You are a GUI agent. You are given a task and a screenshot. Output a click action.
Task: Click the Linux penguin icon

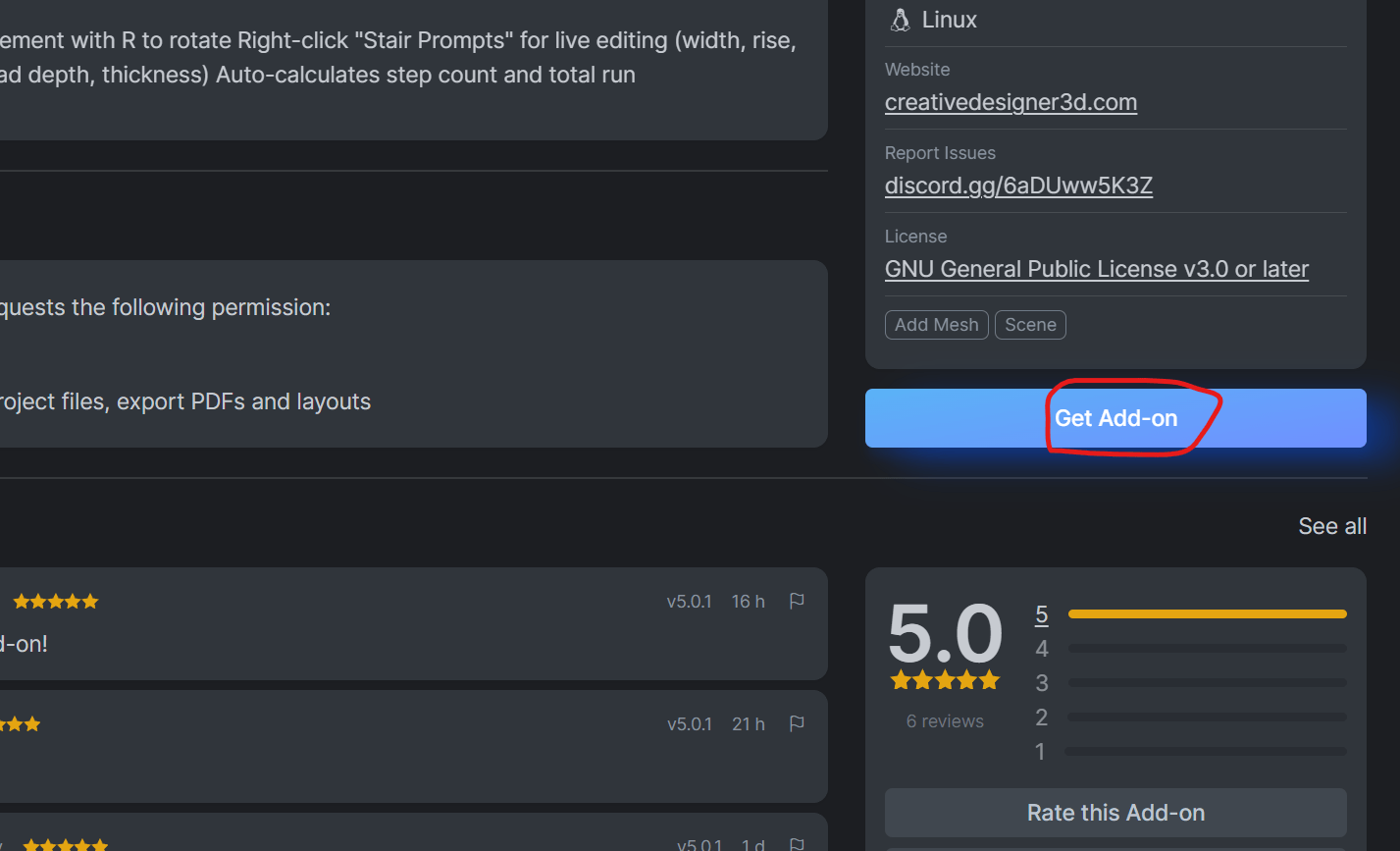point(900,20)
